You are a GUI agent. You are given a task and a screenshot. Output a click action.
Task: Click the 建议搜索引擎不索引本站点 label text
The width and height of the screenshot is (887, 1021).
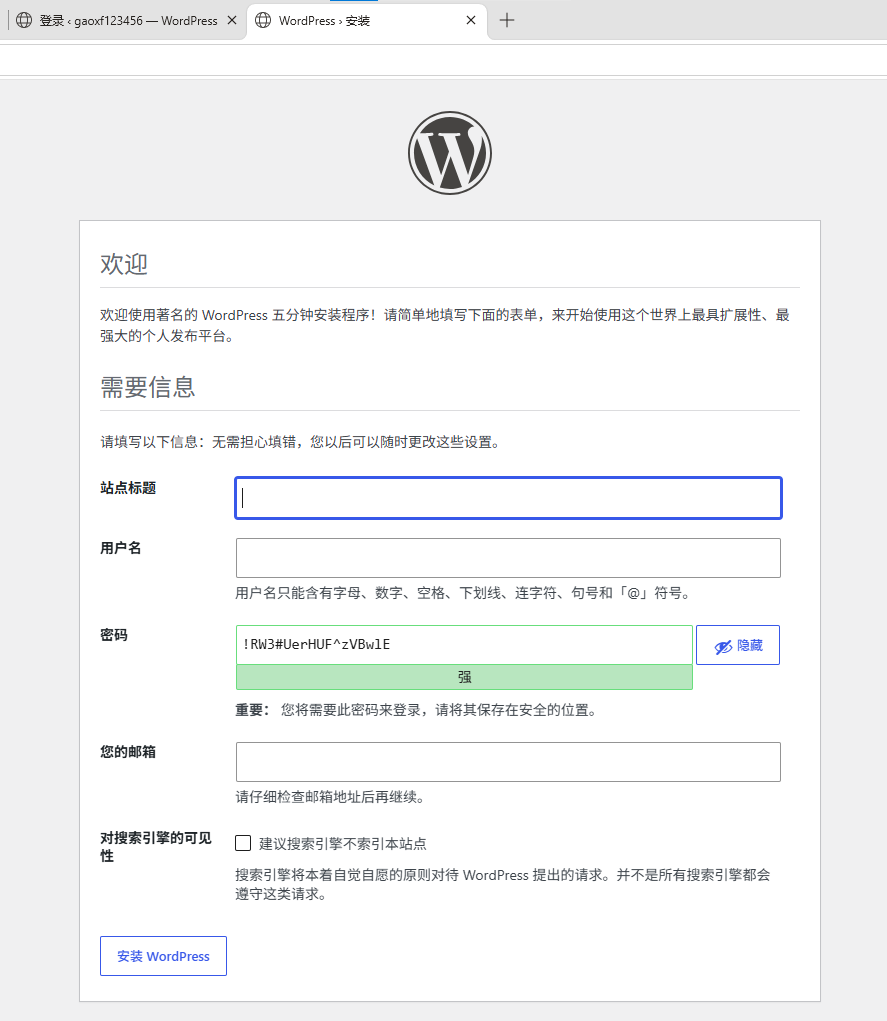343,844
